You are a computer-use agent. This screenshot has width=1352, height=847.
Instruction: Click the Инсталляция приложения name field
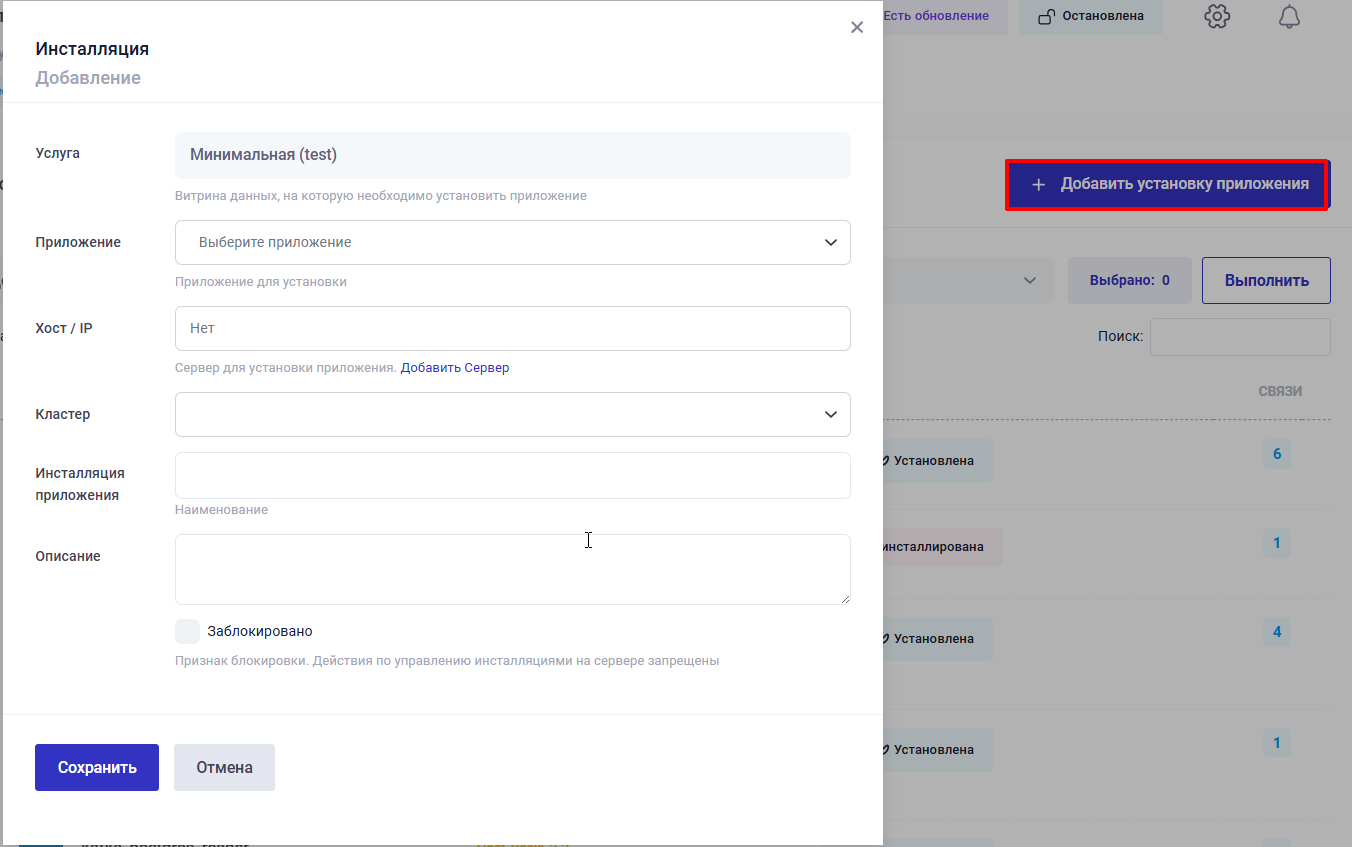[x=512, y=475]
